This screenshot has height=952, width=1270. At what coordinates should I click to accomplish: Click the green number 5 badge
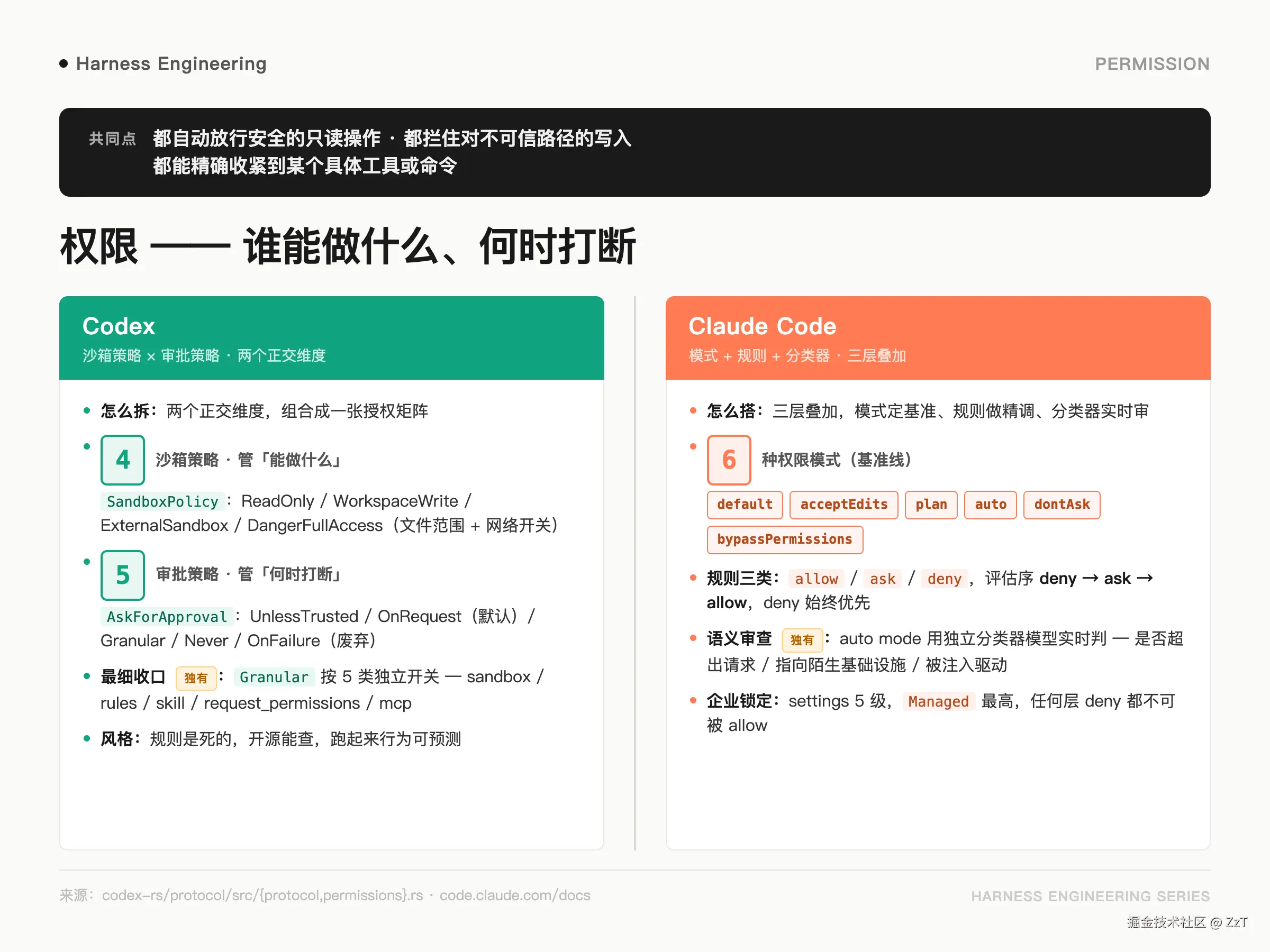tap(122, 575)
